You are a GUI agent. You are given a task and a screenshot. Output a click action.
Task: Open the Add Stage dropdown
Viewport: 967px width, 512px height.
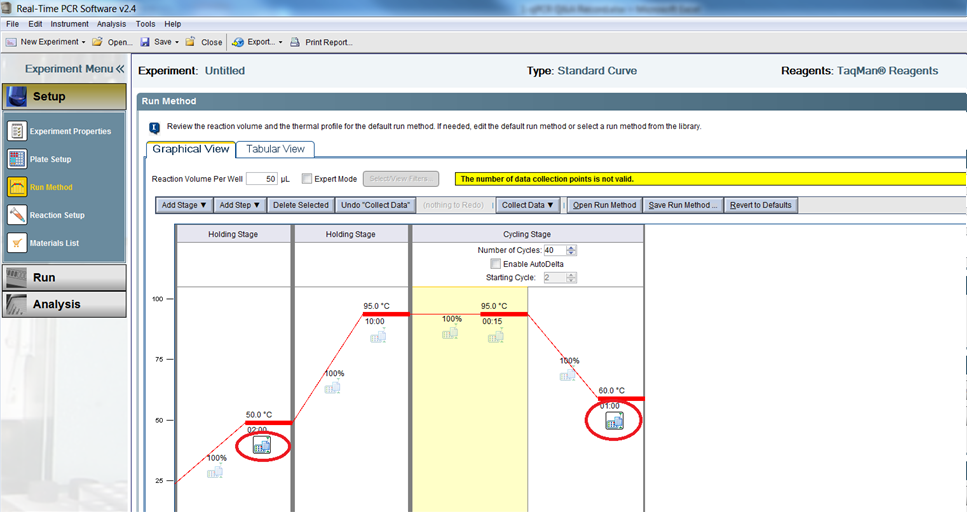click(184, 205)
